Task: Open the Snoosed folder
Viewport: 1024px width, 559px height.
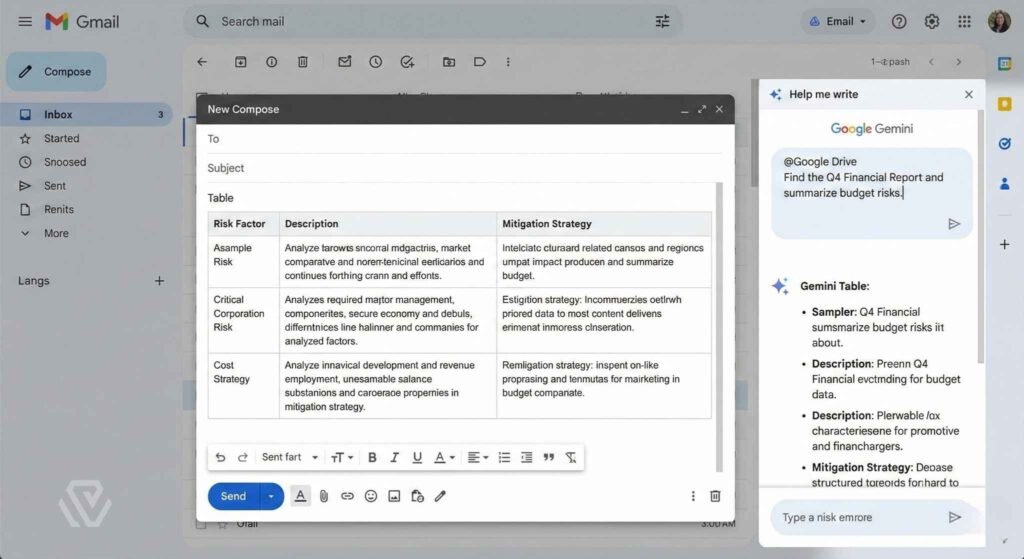Action: 65,162
